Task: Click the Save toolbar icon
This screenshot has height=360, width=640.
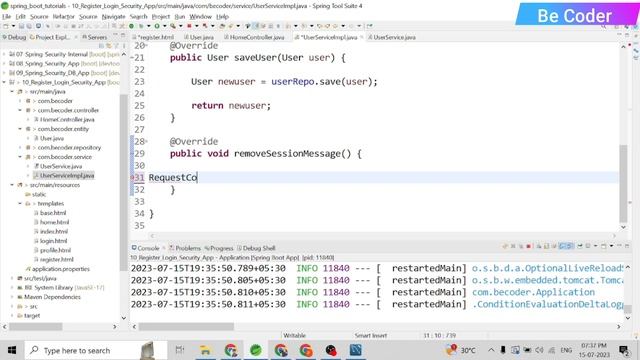Action: 22,26
